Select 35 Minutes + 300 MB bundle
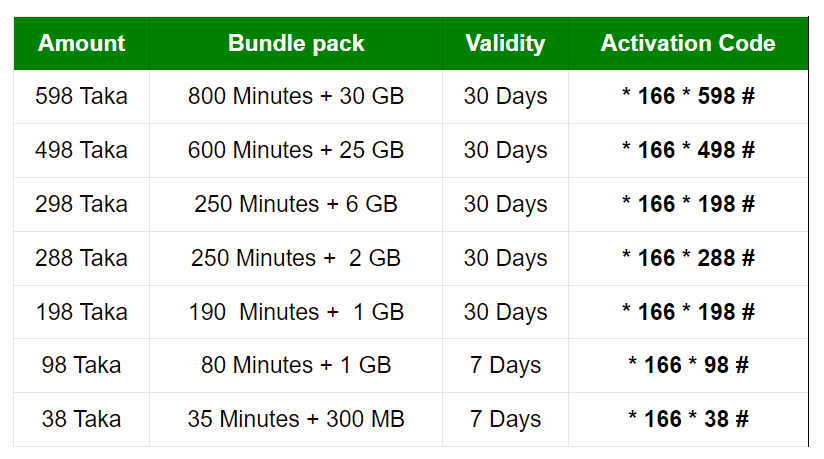Screen dimensions: 824x459 (296, 420)
